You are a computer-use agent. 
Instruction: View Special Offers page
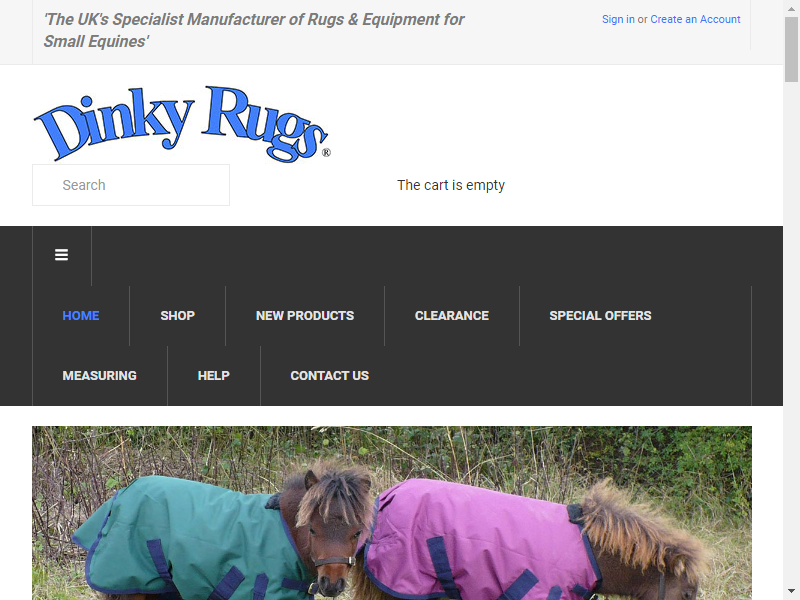coord(600,316)
